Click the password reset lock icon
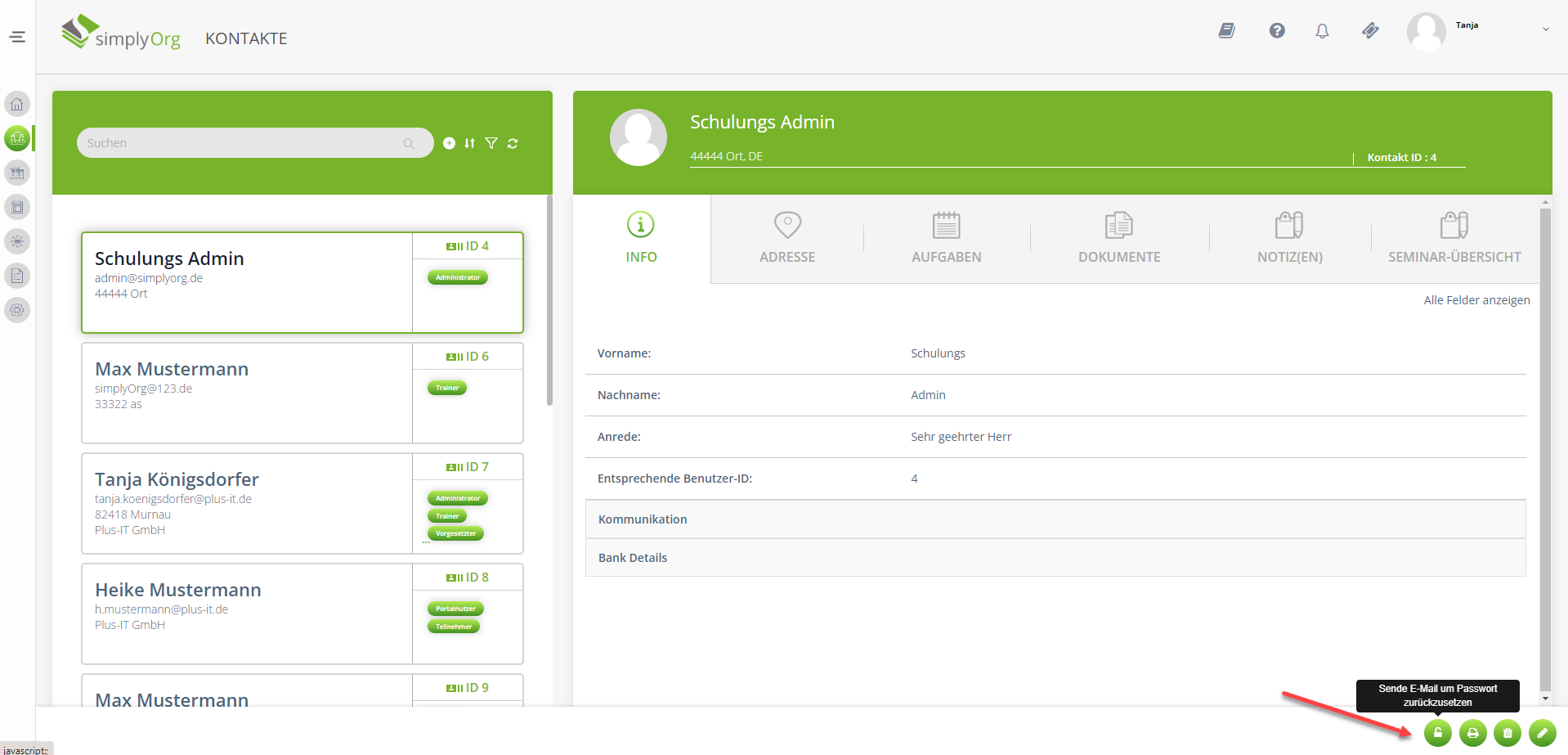Screen dimensions: 1568x755 1437,733
